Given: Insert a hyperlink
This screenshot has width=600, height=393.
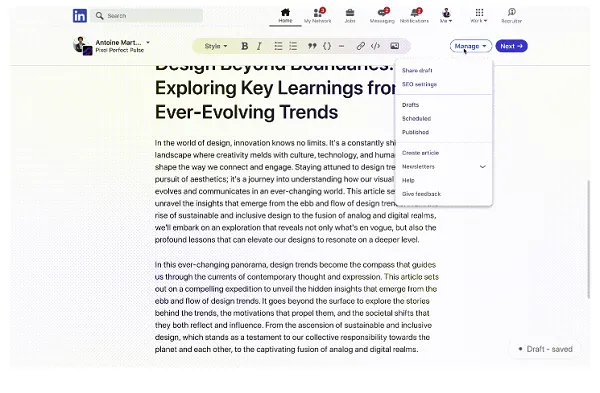Looking at the screenshot, I should [360, 46].
